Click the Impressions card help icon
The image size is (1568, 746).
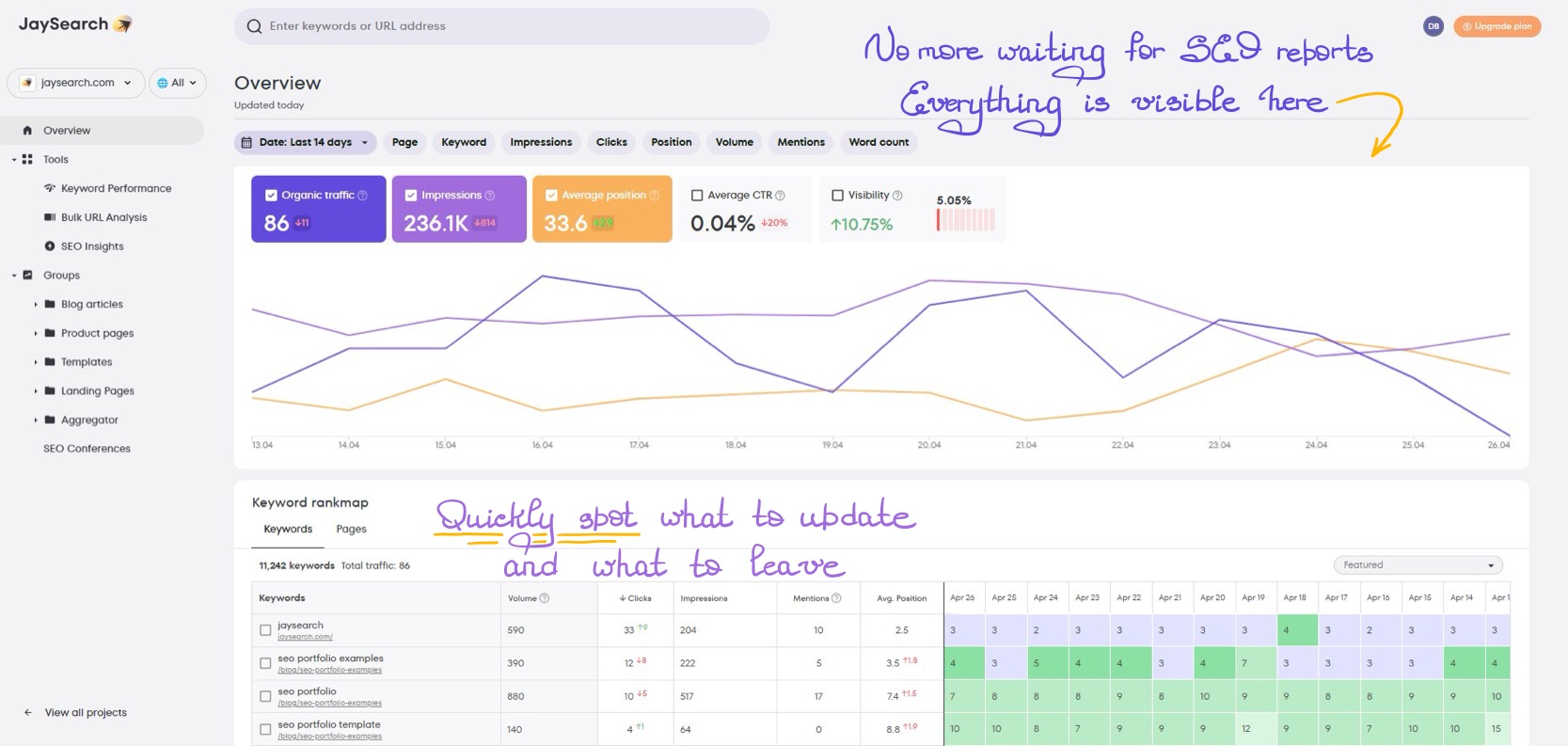pyautogui.click(x=489, y=196)
